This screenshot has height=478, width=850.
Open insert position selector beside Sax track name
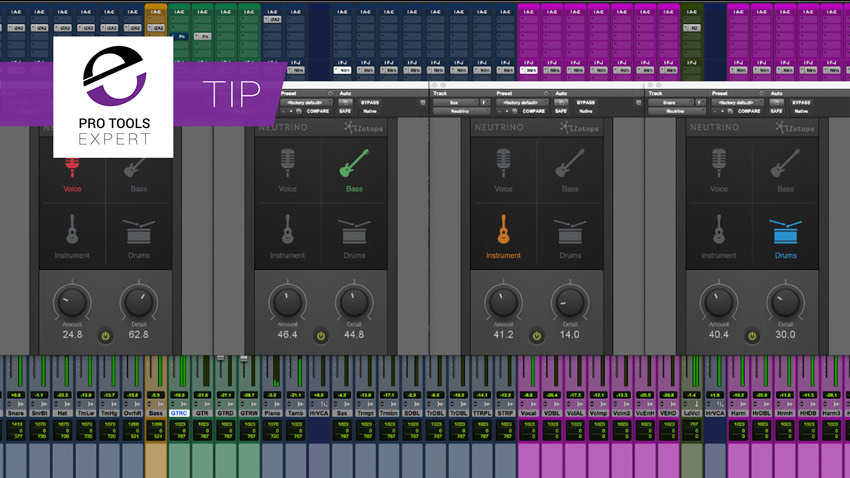(485, 102)
